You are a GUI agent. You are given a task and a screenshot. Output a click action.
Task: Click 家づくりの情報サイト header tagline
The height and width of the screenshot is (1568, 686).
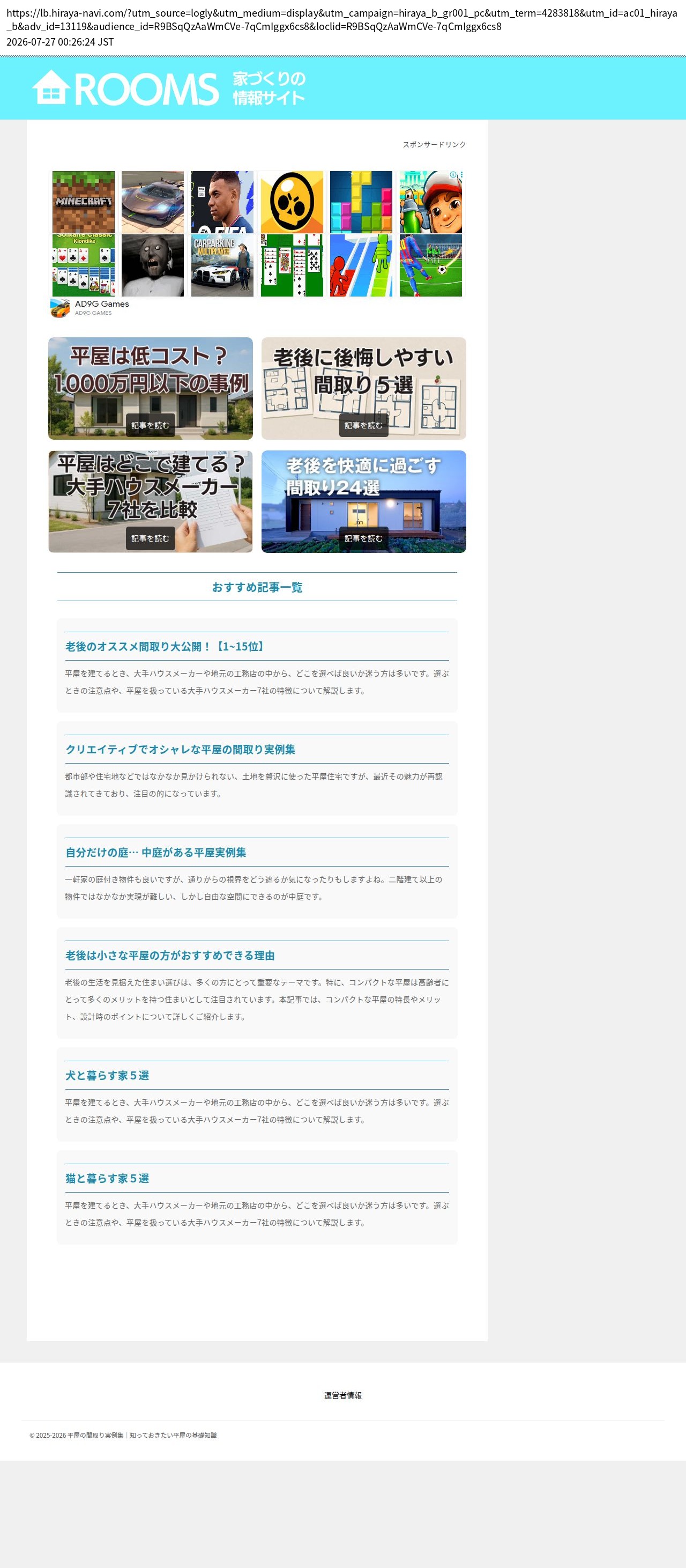click(x=269, y=88)
